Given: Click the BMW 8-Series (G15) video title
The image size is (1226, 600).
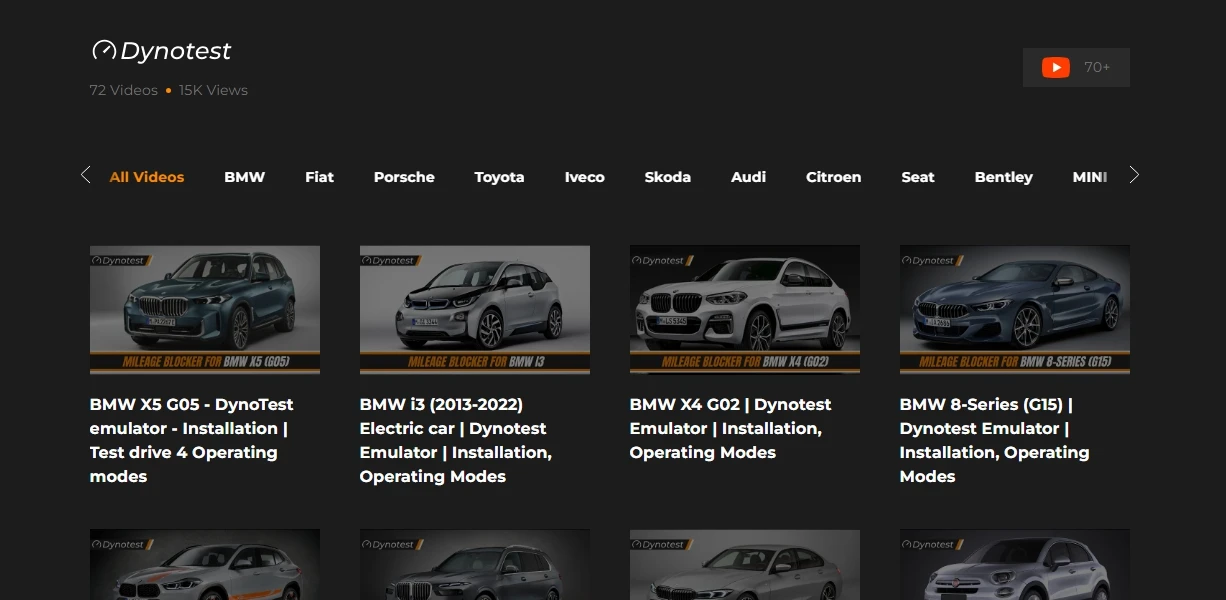Looking at the screenshot, I should tap(994, 440).
